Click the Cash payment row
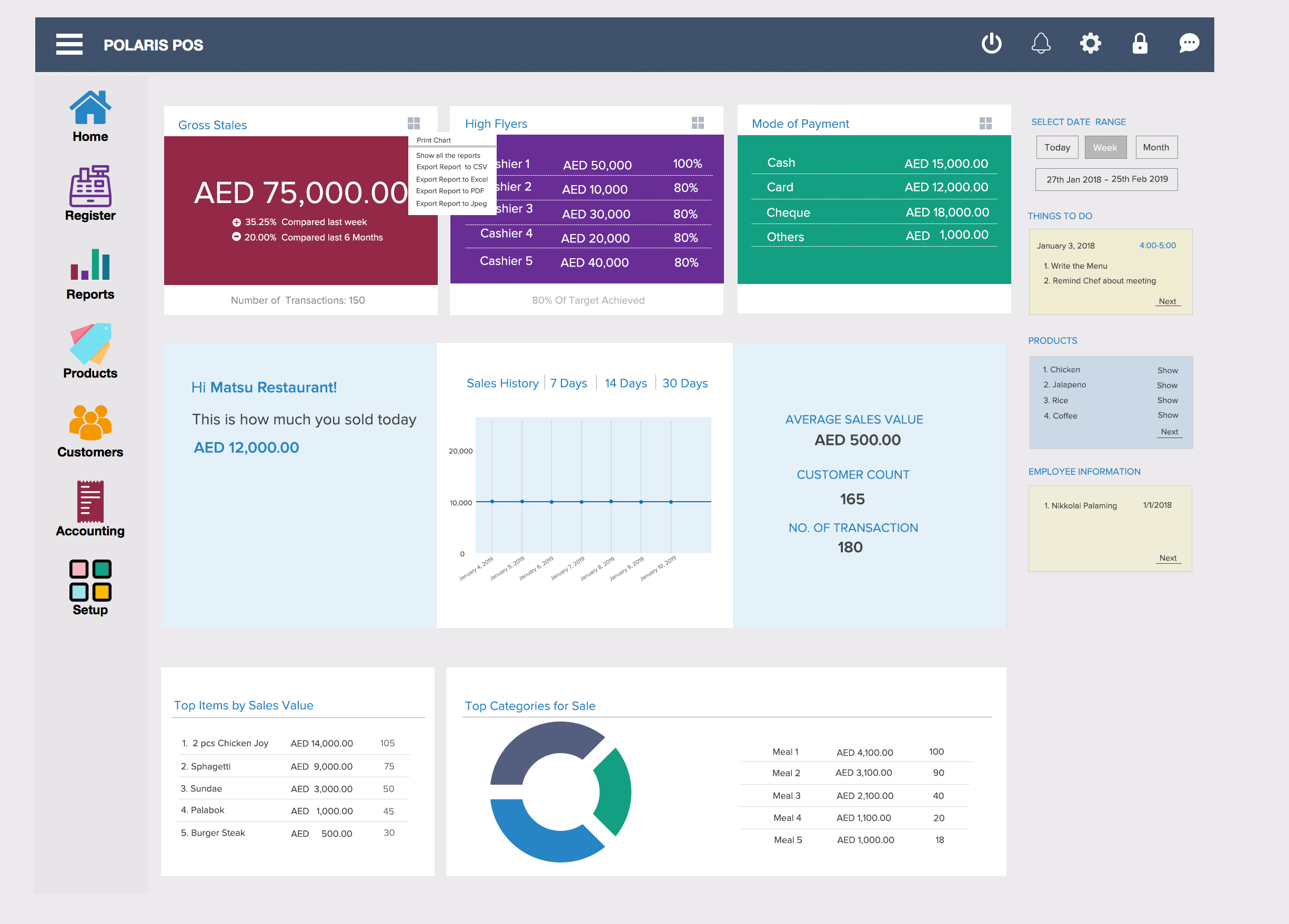 click(x=874, y=164)
